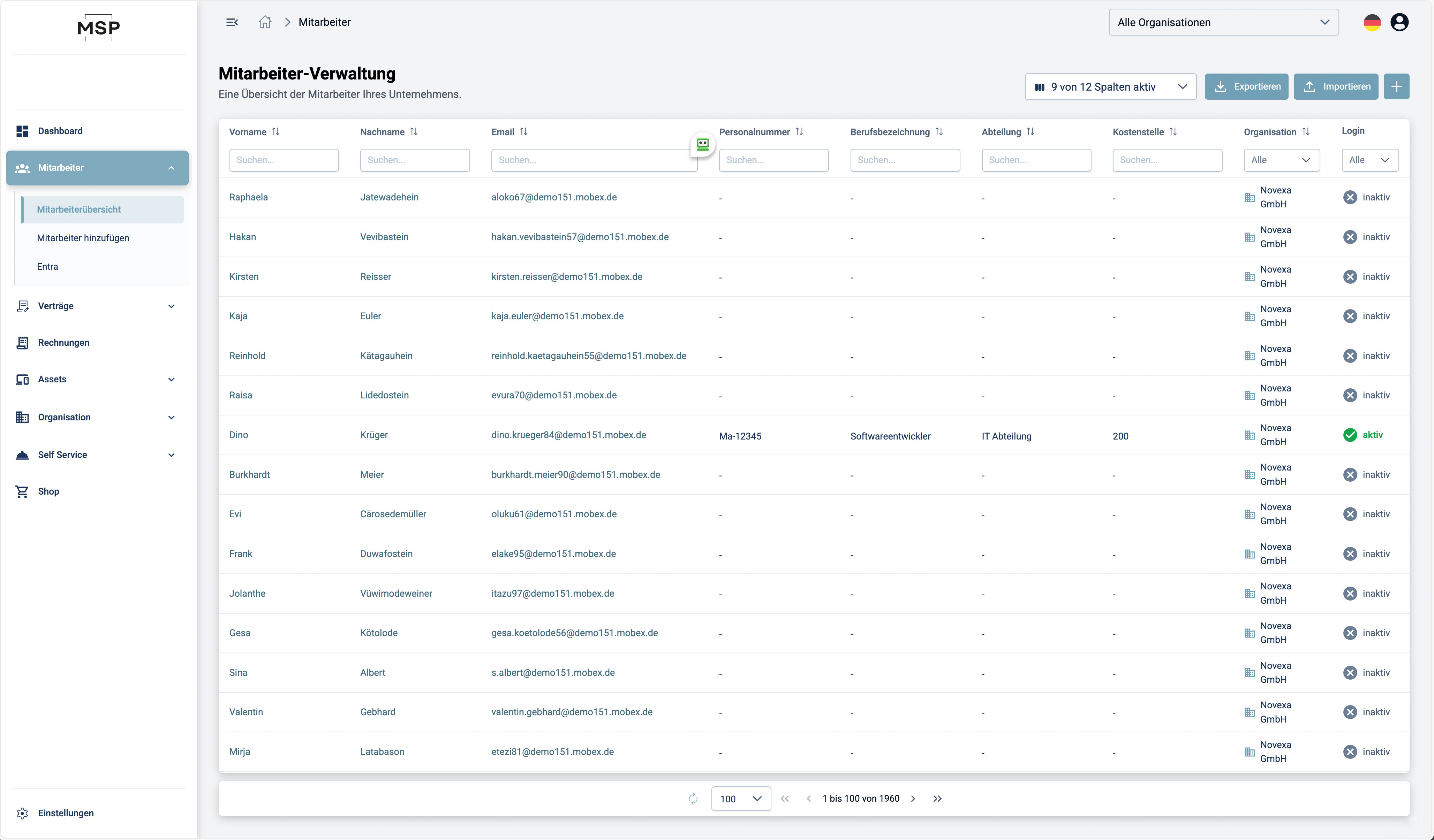Refresh table with pagination reload icon
1434x840 pixels.
(x=693, y=799)
